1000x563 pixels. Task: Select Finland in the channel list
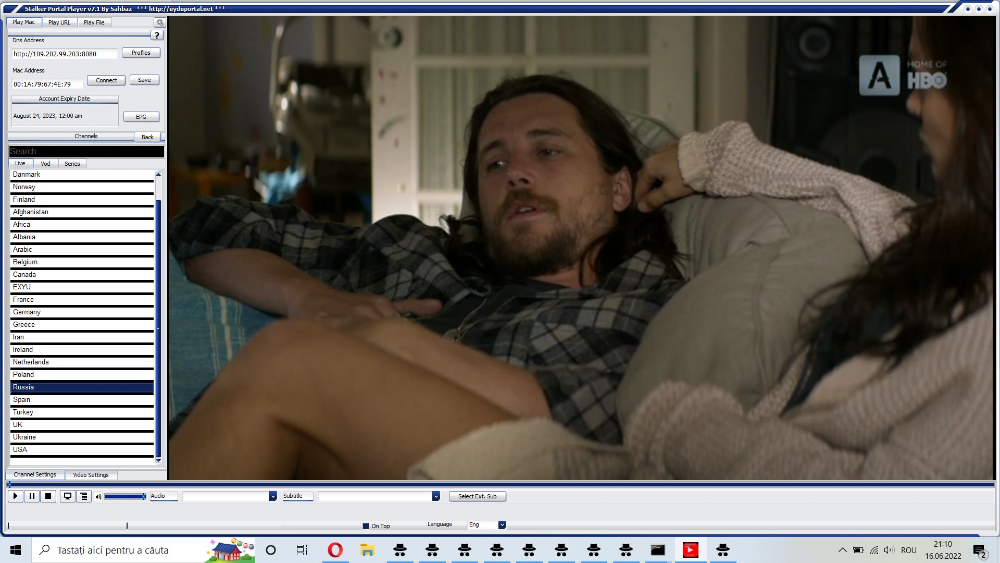82,200
